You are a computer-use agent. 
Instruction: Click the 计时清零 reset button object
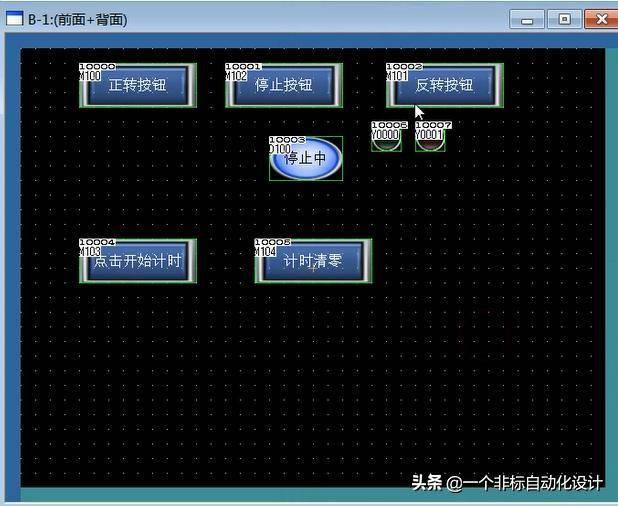[313, 261]
